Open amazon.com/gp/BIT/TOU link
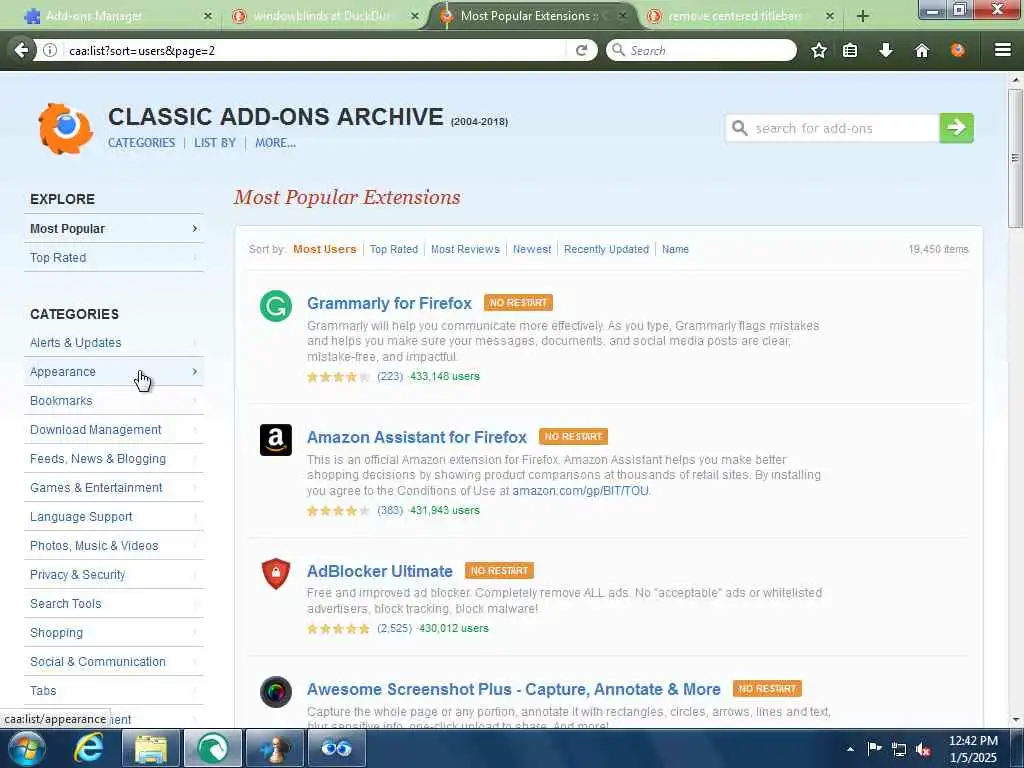The width and height of the screenshot is (1024, 768). point(581,490)
